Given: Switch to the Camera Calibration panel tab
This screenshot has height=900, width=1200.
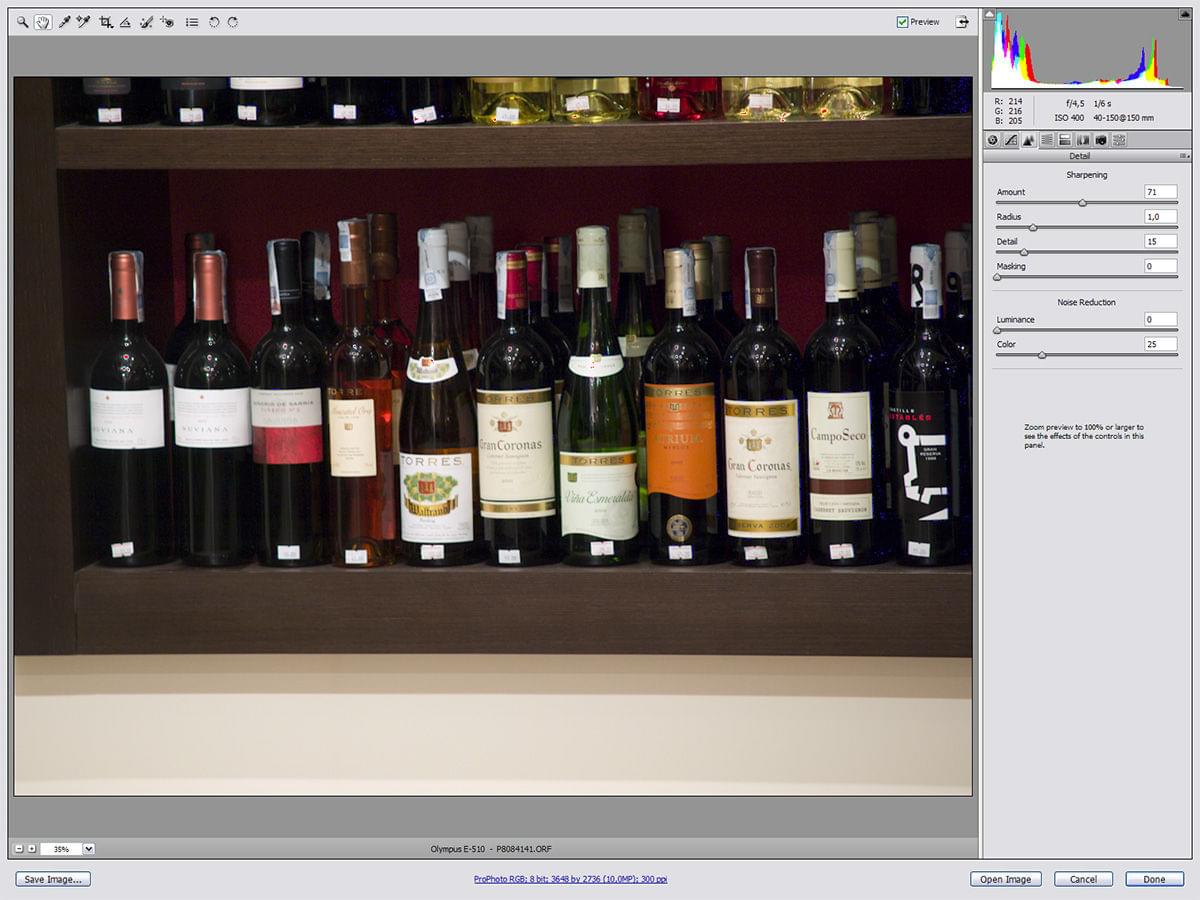Looking at the screenshot, I should tap(1101, 140).
